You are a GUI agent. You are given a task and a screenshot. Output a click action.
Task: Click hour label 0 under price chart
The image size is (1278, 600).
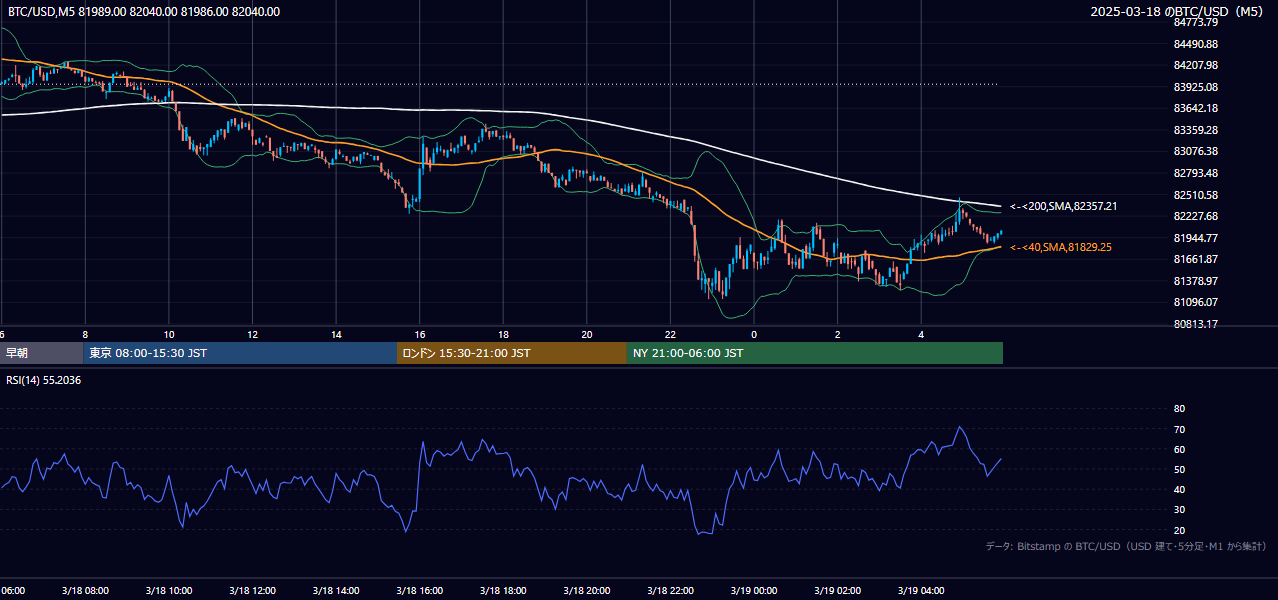click(754, 335)
